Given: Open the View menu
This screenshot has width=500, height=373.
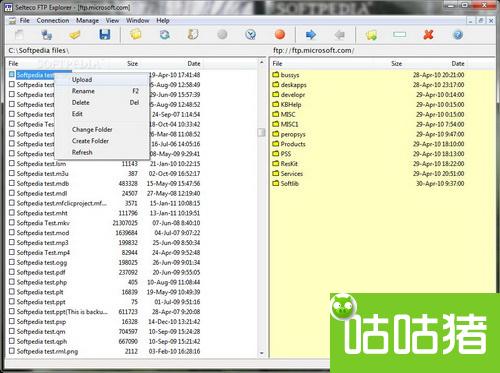Looking at the screenshot, I should pos(112,20).
